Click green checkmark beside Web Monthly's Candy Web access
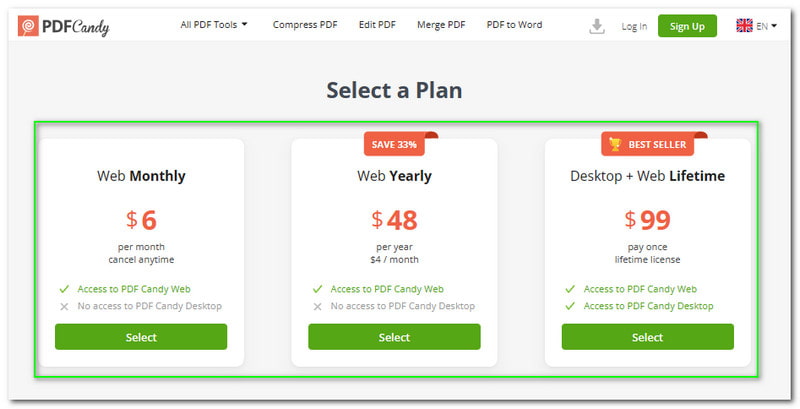The width and height of the screenshot is (800, 409). [64, 289]
